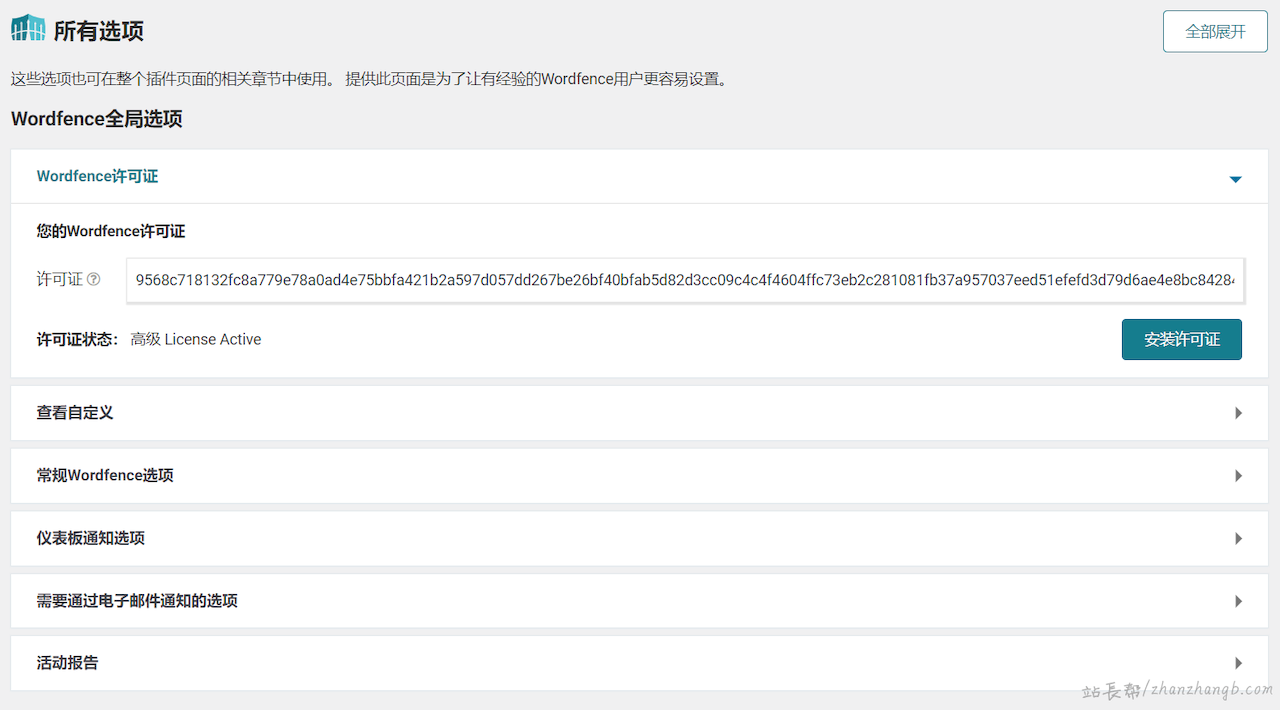Image resolution: width=1280 pixels, height=710 pixels.
Task: Click the 全部展开 button
Action: 1215,31
